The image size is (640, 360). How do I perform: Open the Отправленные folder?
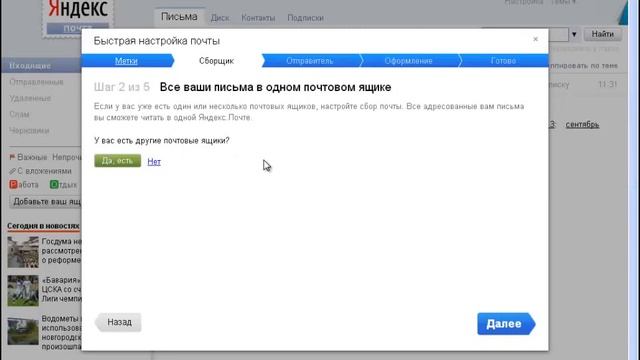click(x=36, y=82)
